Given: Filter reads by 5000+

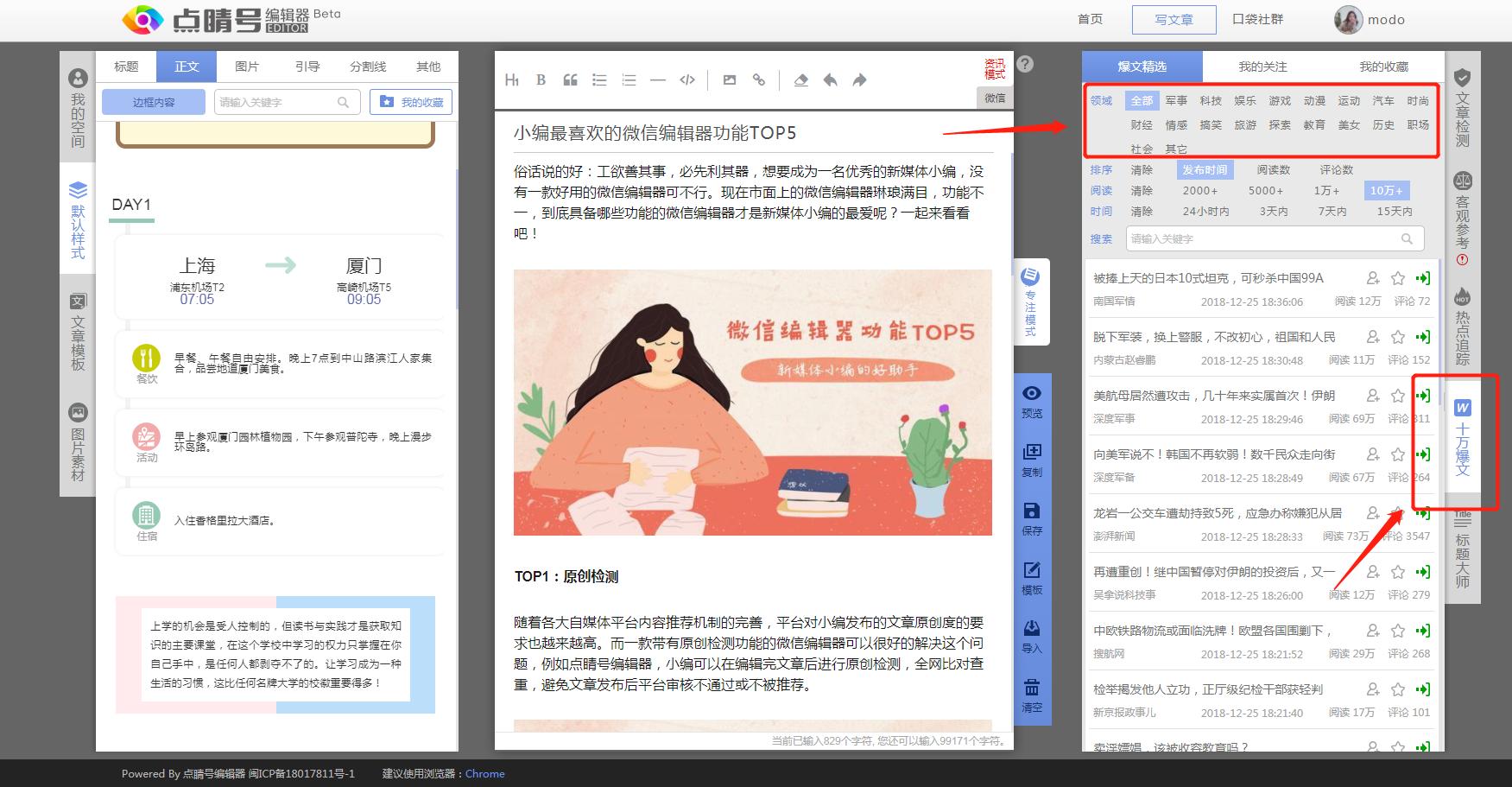Looking at the screenshot, I should pyautogui.click(x=1266, y=191).
